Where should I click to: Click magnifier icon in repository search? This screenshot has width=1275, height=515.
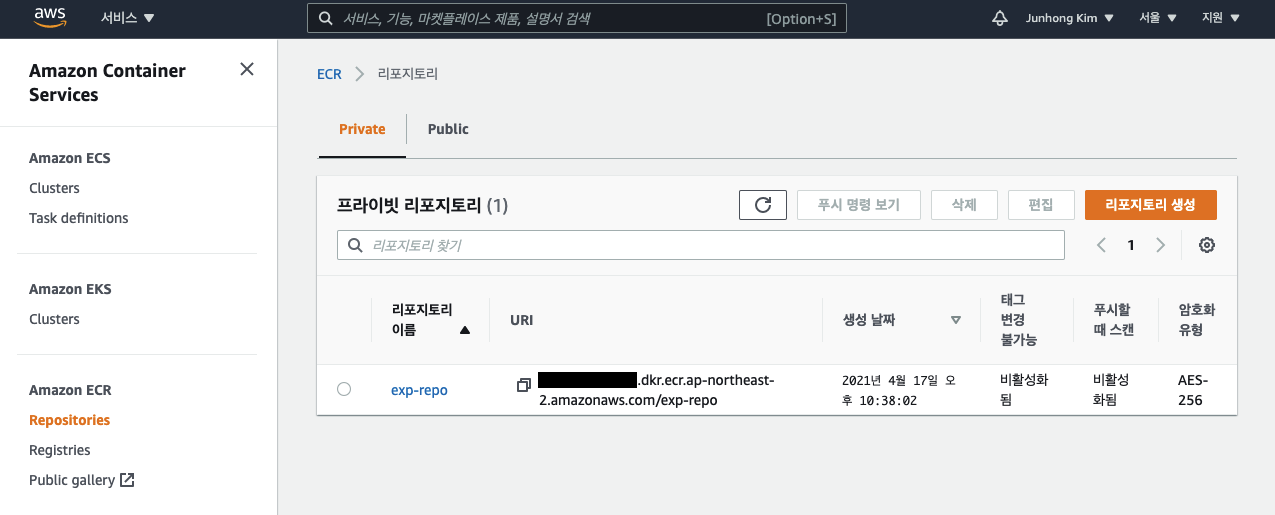355,245
